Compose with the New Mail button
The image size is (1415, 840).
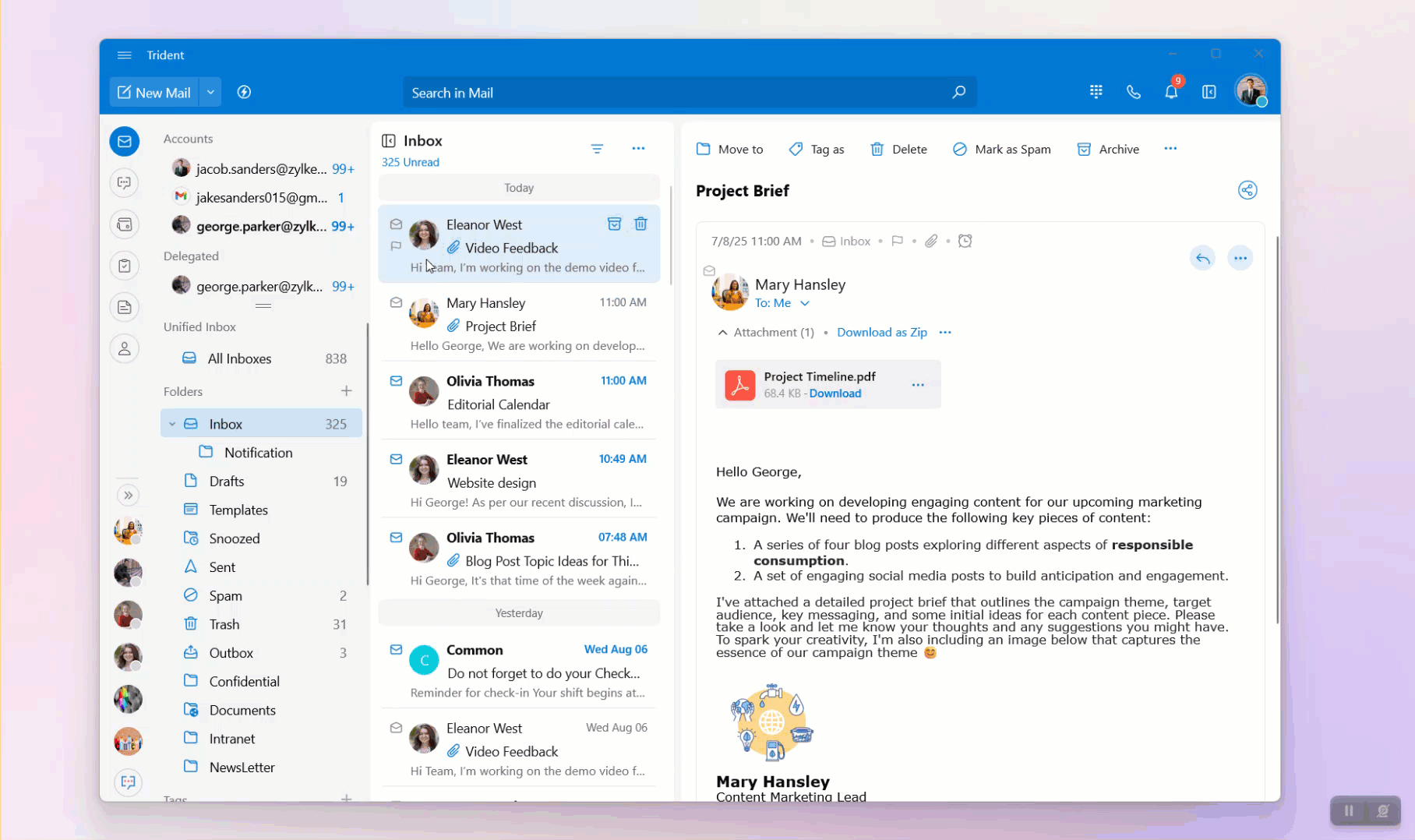click(x=154, y=92)
